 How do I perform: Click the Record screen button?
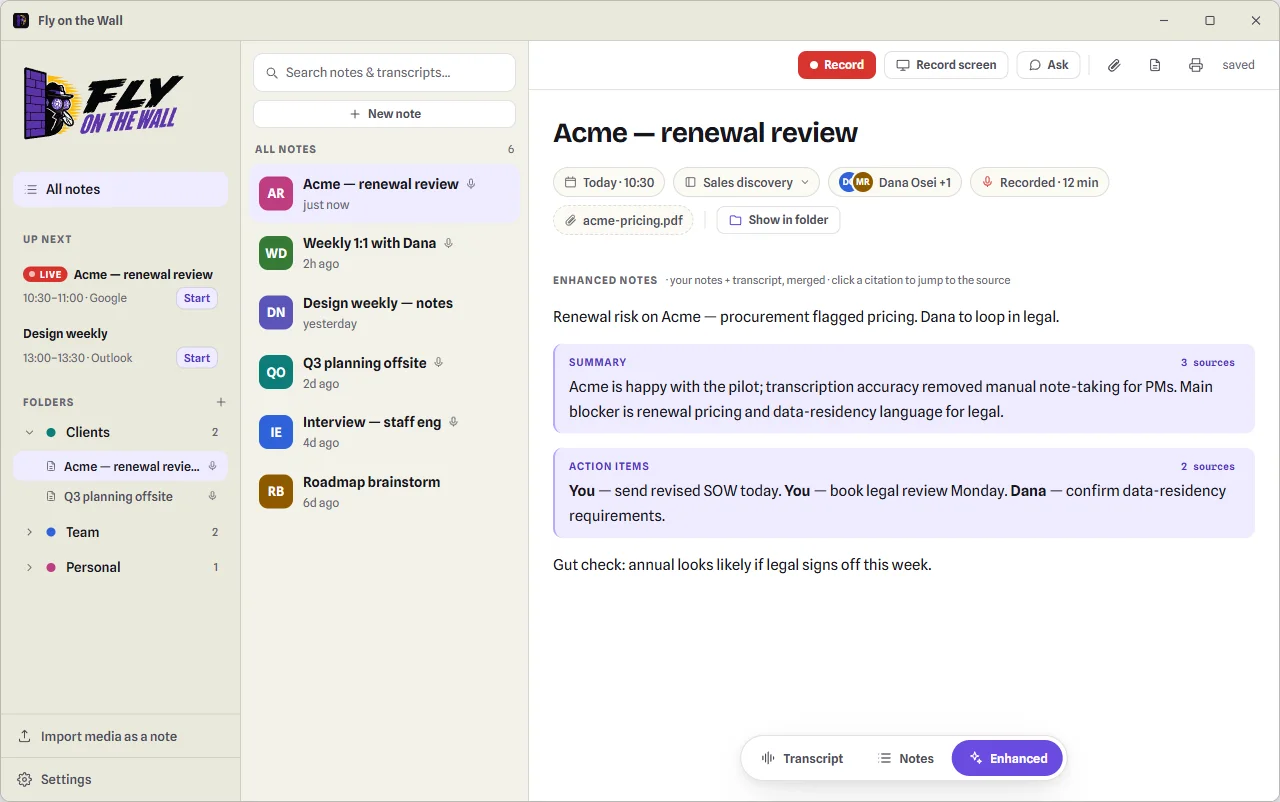coord(946,65)
